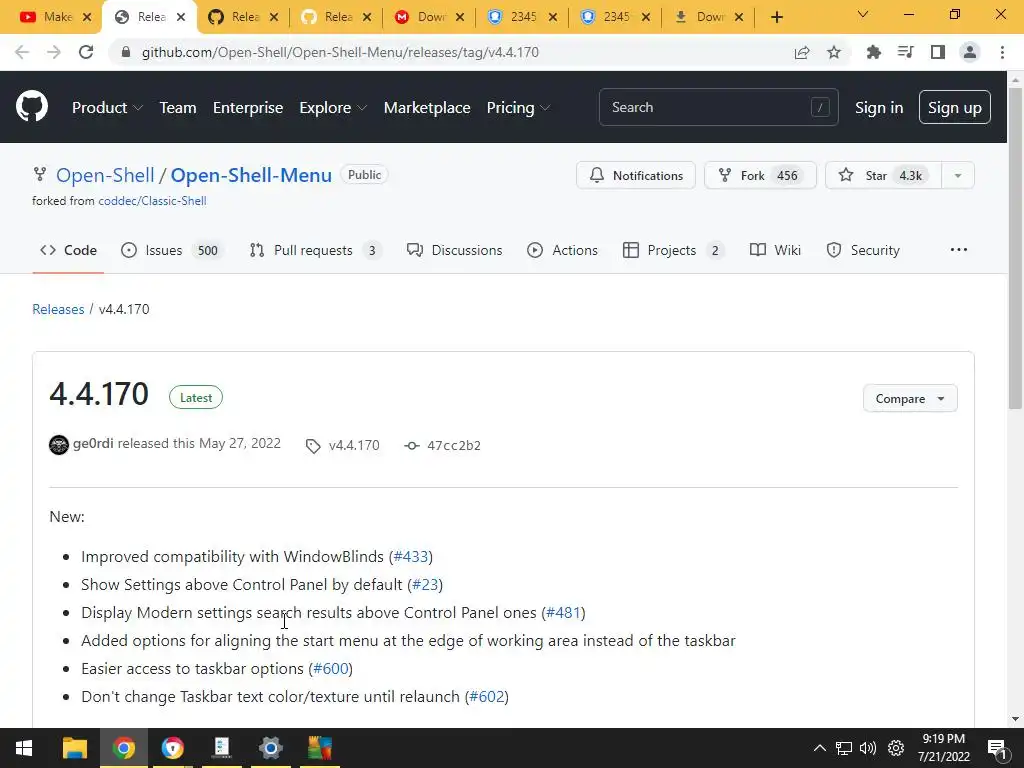1024x768 pixels.
Task: Open the coddec/Classic-Shell fork source link
Action: 152,201
